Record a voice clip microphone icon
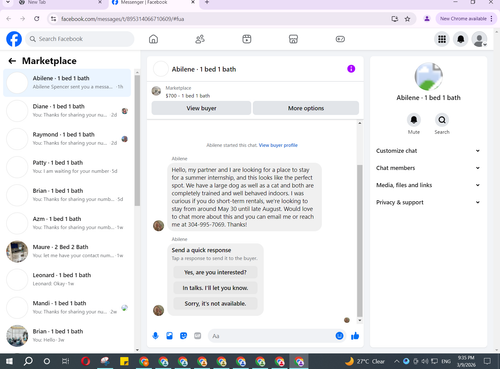Screen dimensions: 500x369 coord(155,336)
